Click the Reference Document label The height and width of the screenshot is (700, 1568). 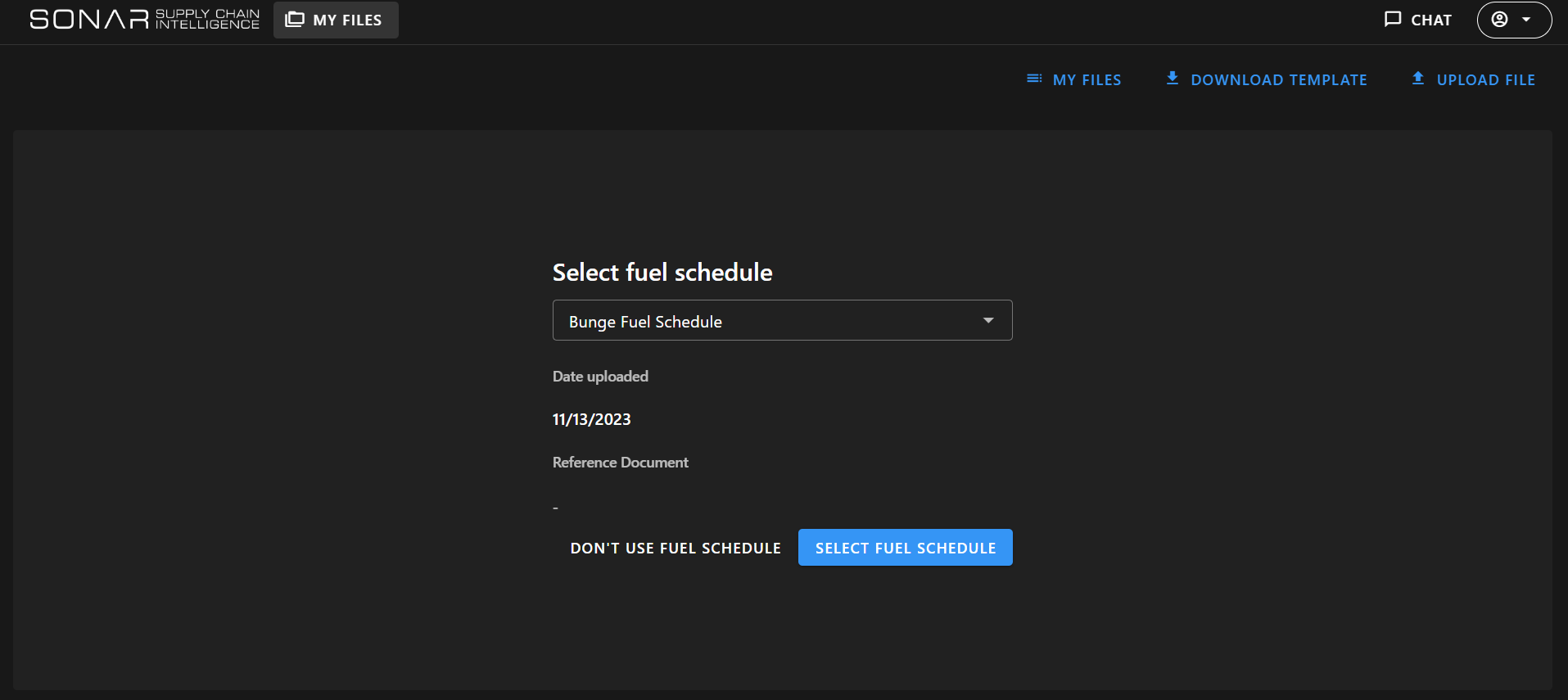pyautogui.click(x=621, y=463)
